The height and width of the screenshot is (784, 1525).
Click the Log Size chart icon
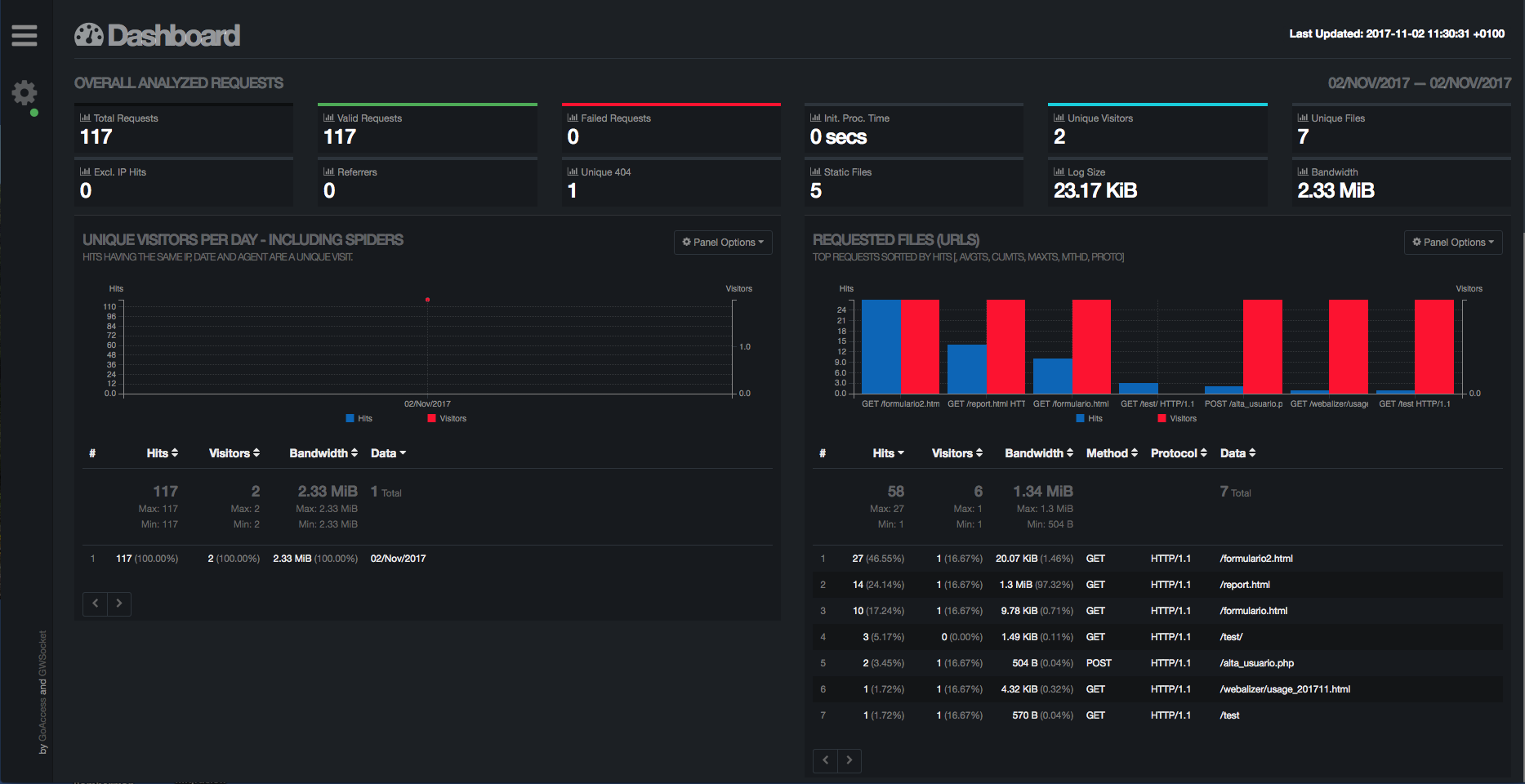point(1059,171)
